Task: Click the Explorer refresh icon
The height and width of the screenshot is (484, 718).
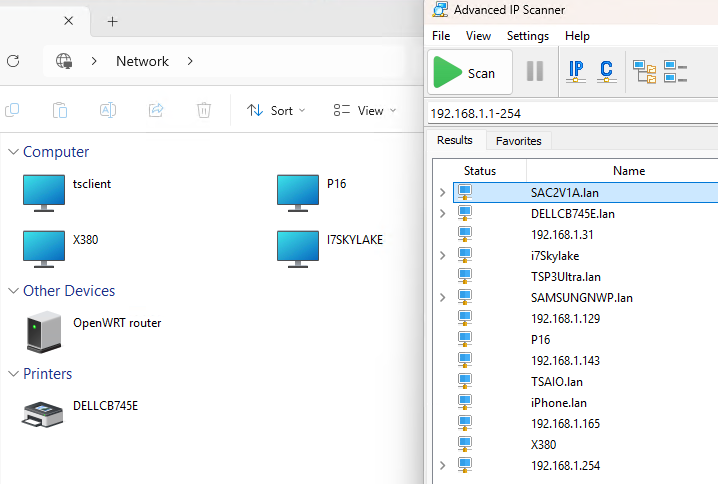Action: [13, 61]
